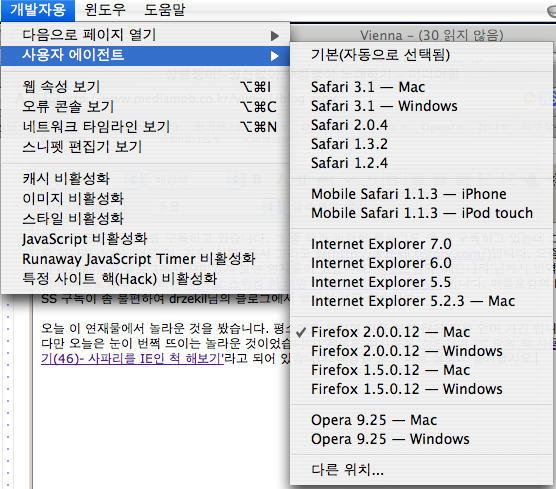556x489 pixels.
Task: Select Safari 1.3.2 user agent
Action: point(421,144)
